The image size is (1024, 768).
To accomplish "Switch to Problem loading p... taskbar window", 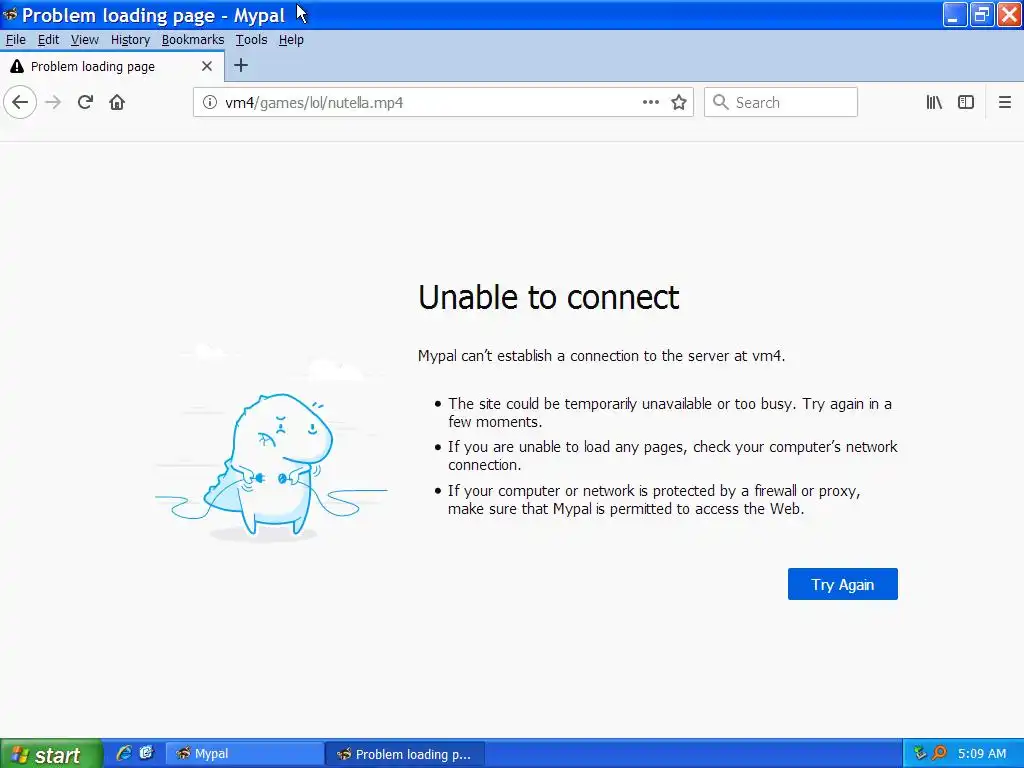I will 405,754.
